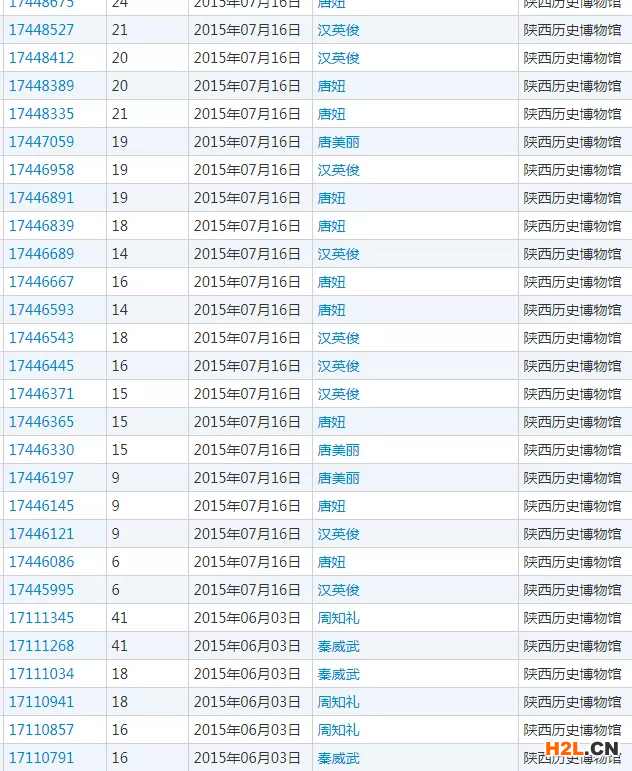Open record link 17448412
The image size is (632, 771).
[x=41, y=58]
